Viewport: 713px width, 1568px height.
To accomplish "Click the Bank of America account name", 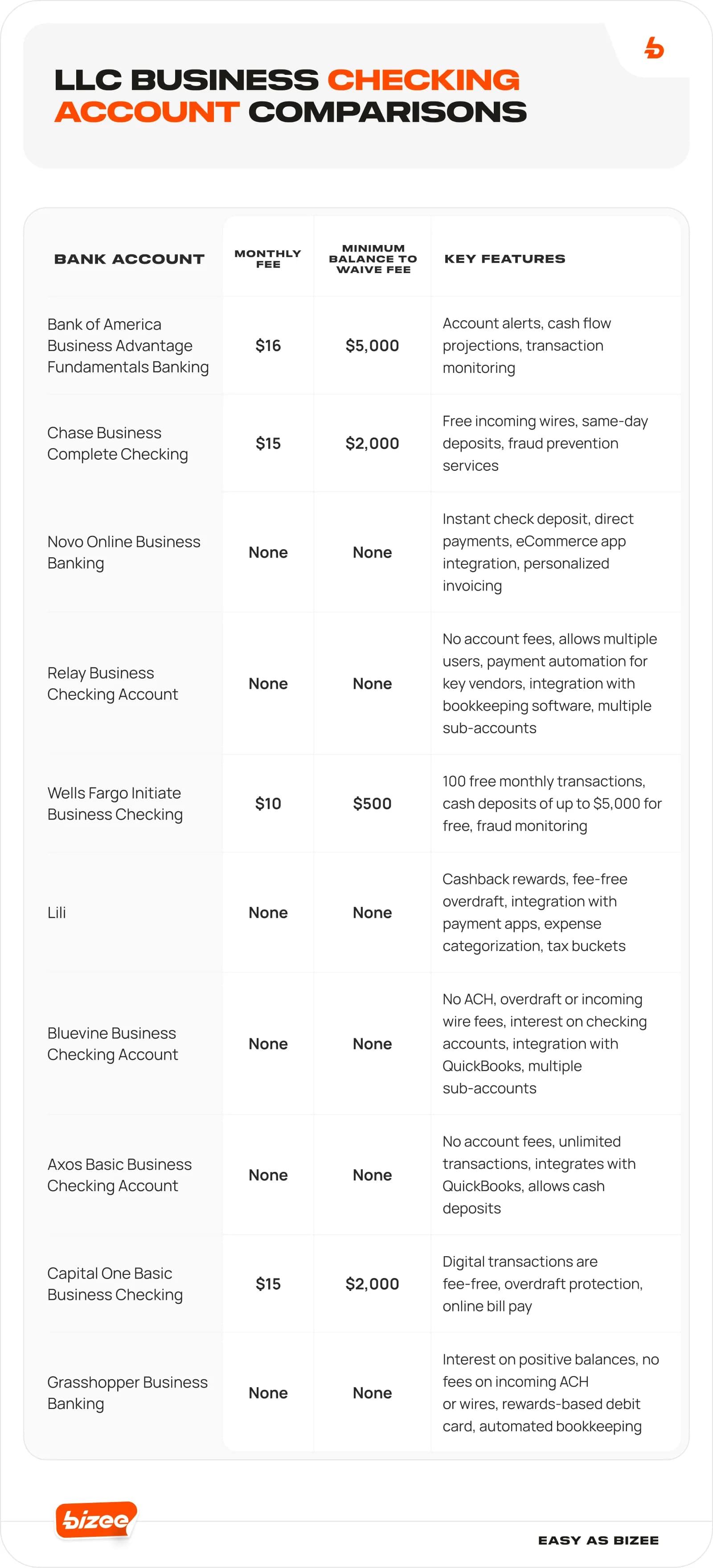I will (128, 345).
